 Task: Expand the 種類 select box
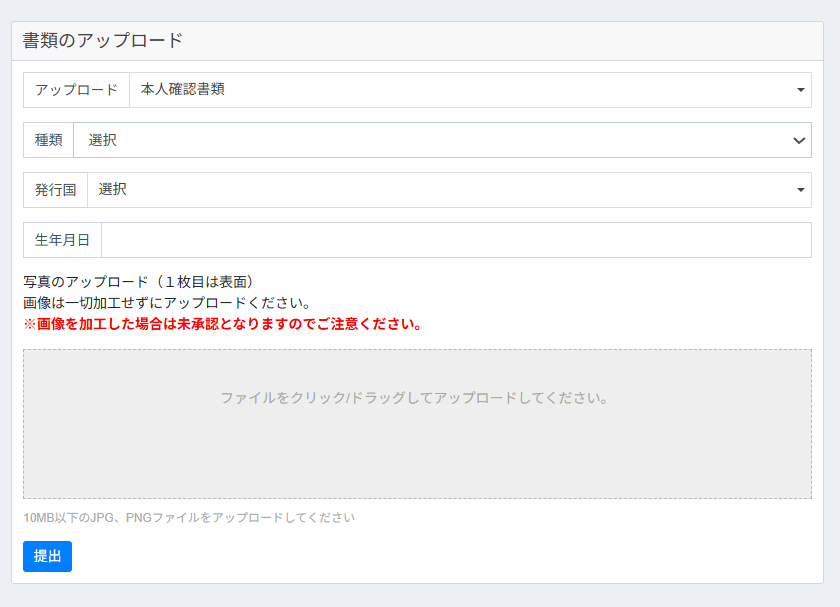pyautogui.click(x=440, y=140)
